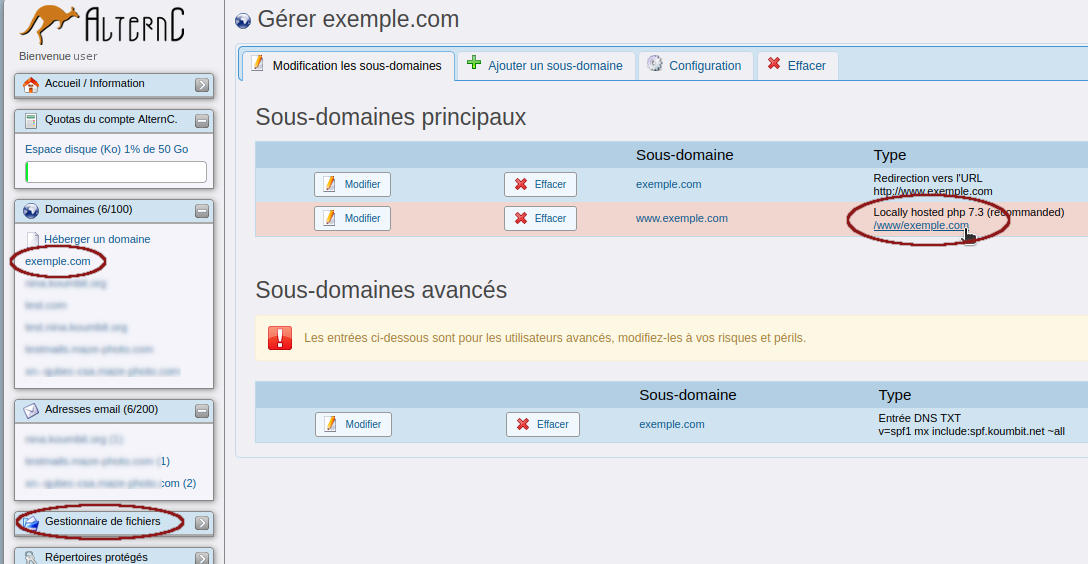Open the red-cross Effacer tab
1088x564 pixels.
pos(797,66)
